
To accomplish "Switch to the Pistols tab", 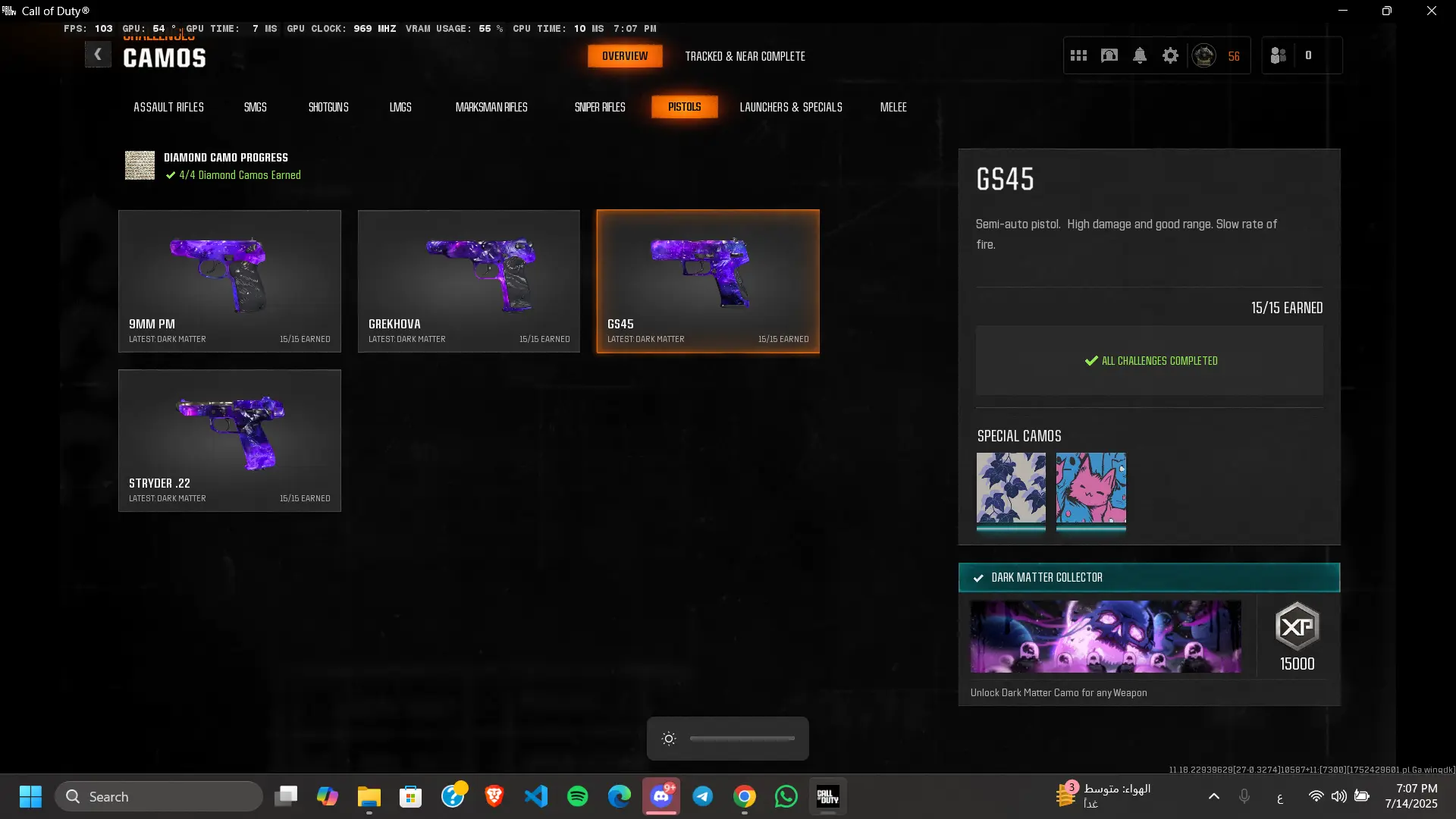I will coord(684,107).
